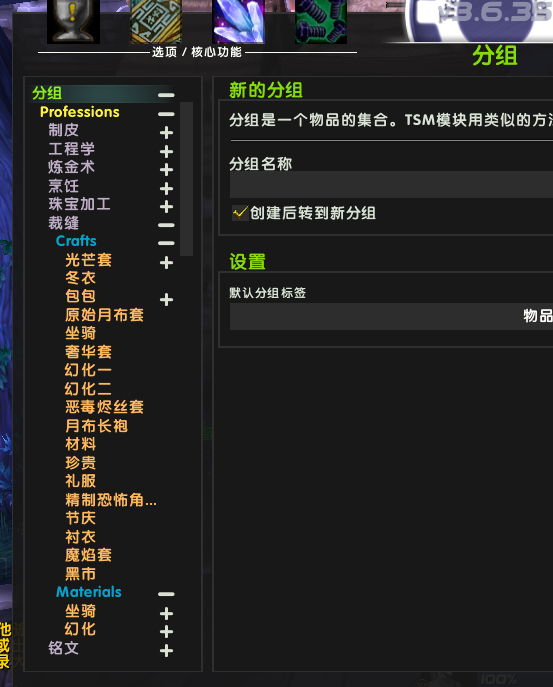Select the 幻化二 group

(x=88, y=389)
